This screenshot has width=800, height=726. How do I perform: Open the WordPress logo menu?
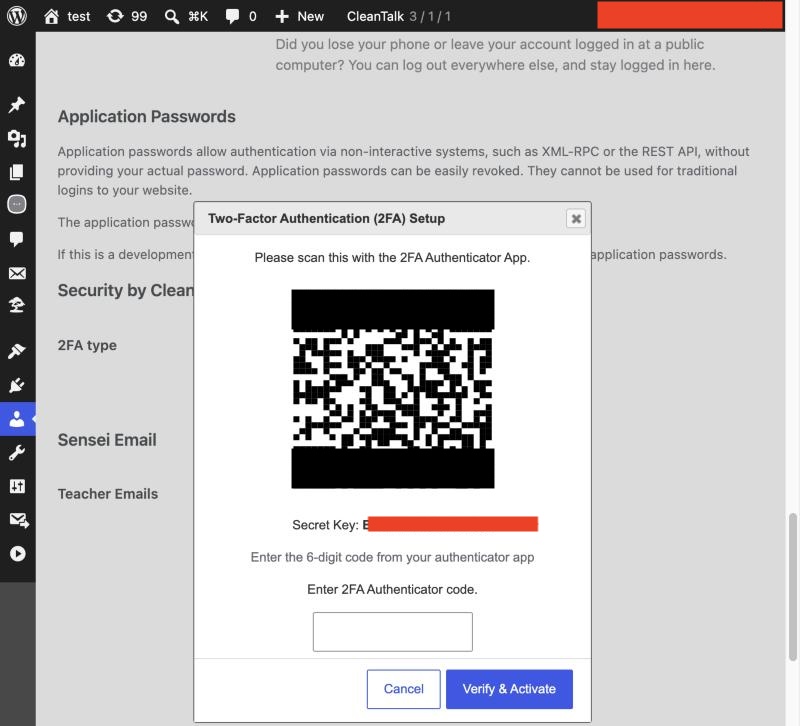click(17, 16)
